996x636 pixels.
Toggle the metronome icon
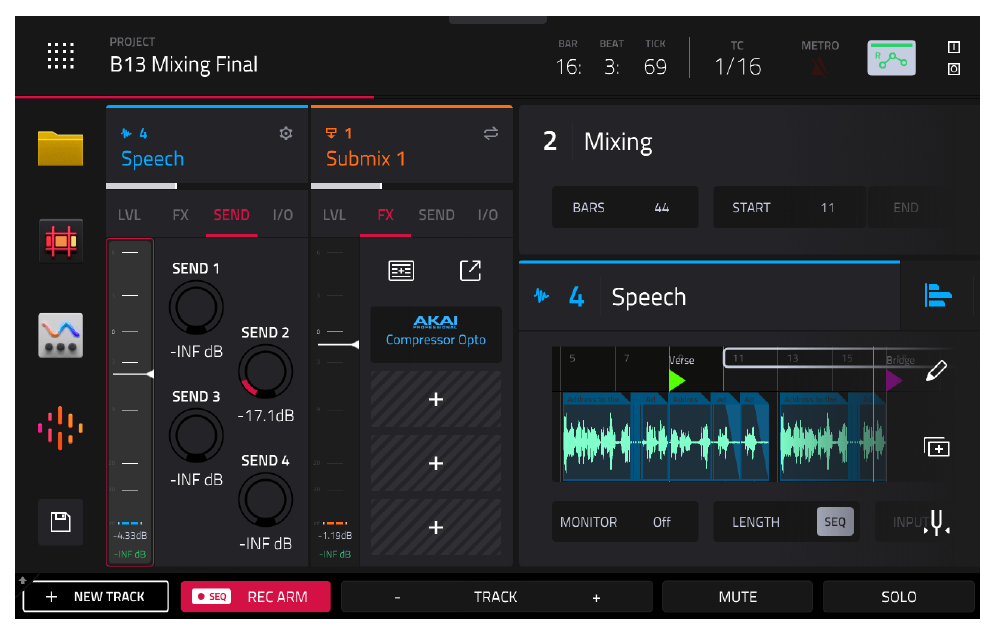pyautogui.click(x=820, y=66)
